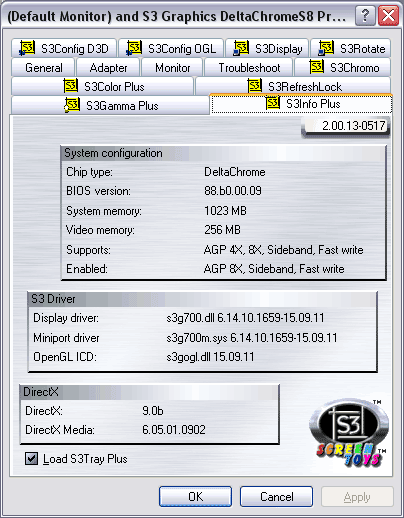This screenshot has width=404, height=518.
Task: Click the System configuration heading
Action: 113,153
